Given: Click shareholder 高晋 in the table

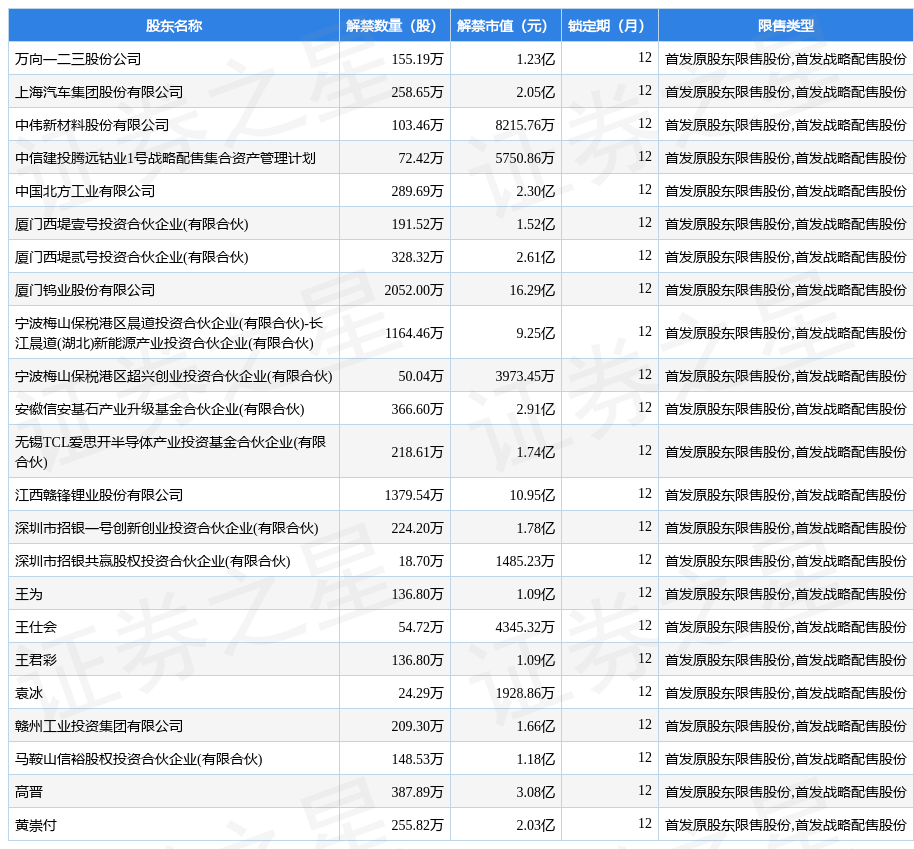Looking at the screenshot, I should pyautogui.click(x=29, y=792).
